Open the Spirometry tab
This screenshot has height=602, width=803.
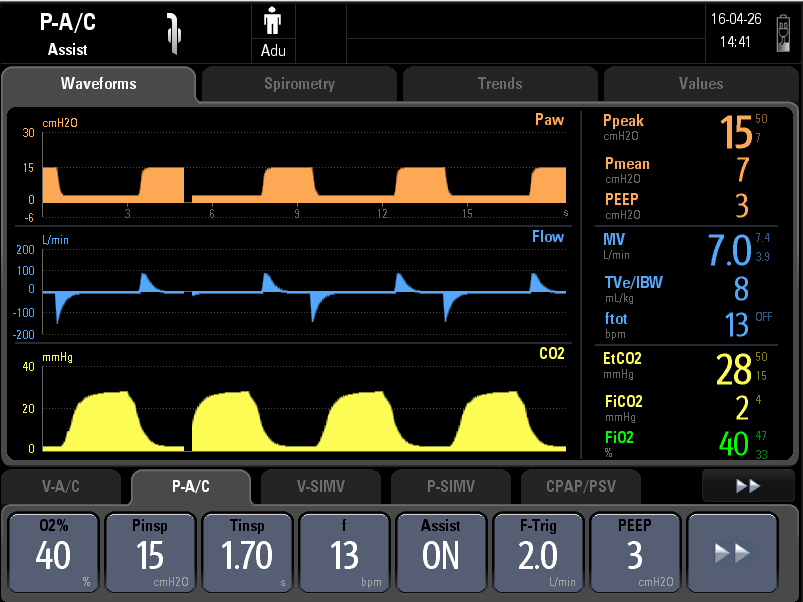point(299,84)
